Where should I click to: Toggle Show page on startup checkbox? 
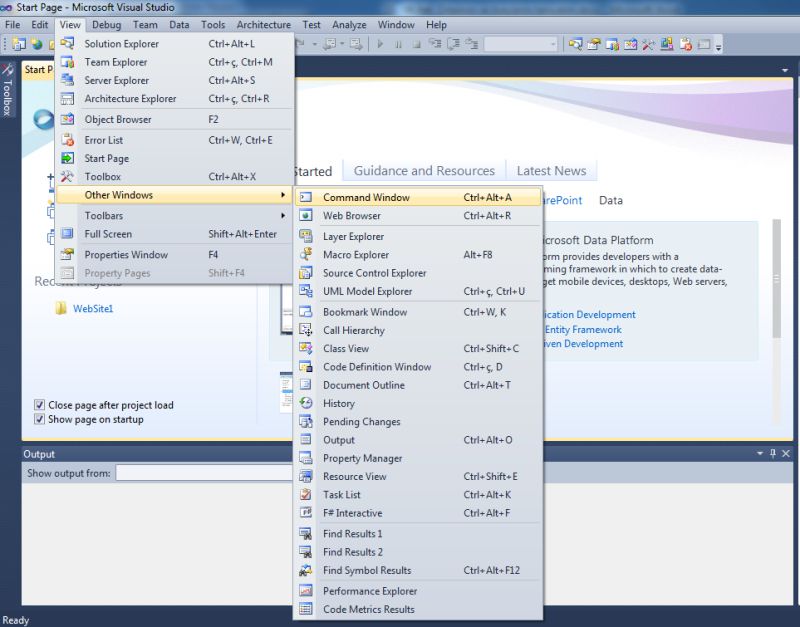click(x=39, y=419)
